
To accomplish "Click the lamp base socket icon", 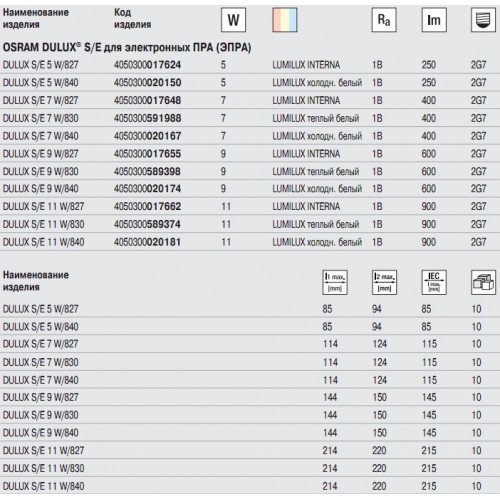I will click(x=483, y=20).
